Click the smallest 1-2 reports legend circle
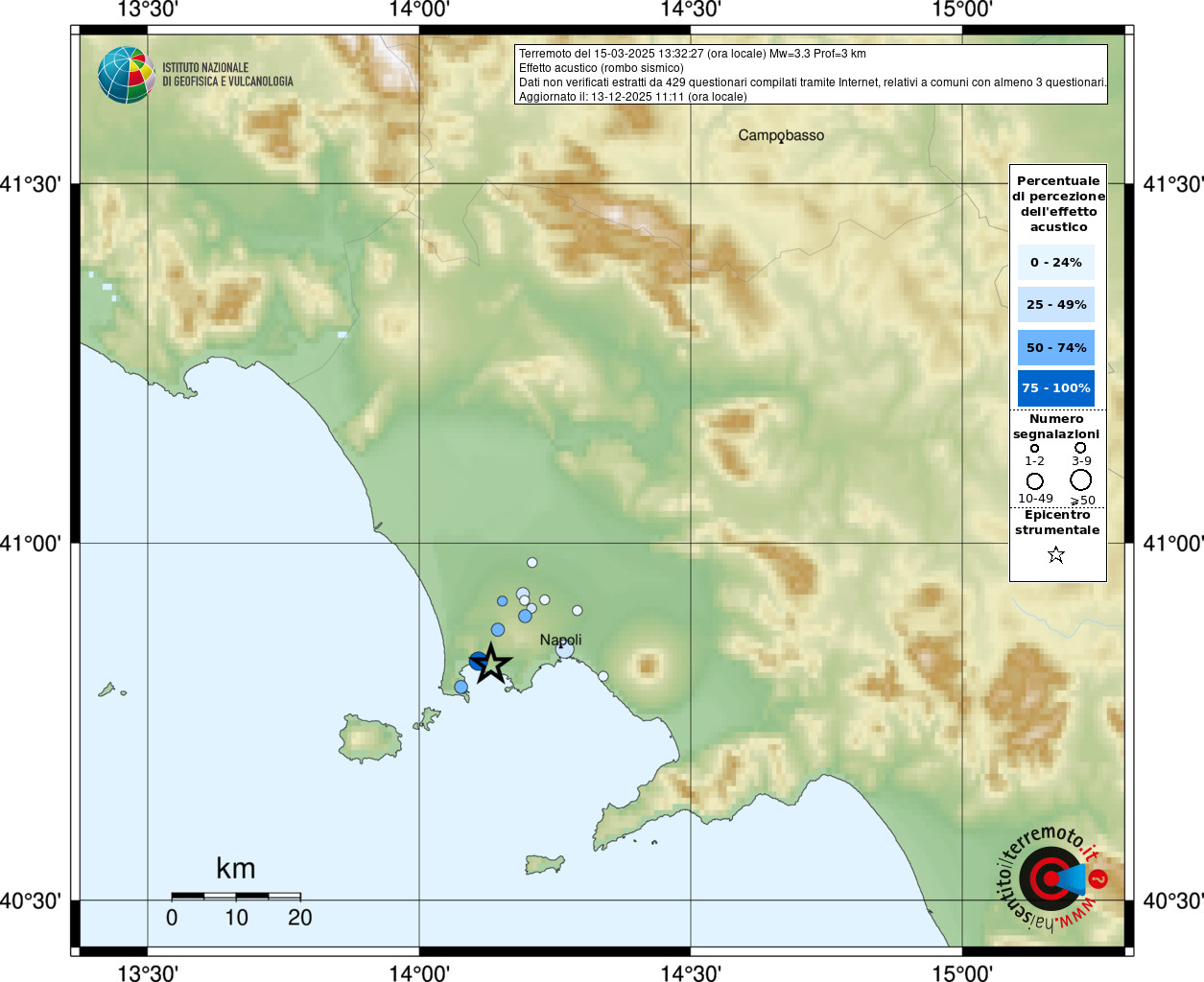This screenshot has height=982, width=1204. [1034, 448]
